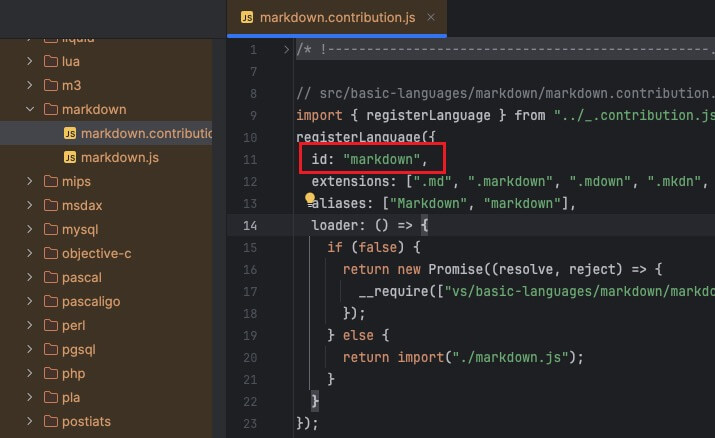Click line number 11 in the gutter

[250, 160]
